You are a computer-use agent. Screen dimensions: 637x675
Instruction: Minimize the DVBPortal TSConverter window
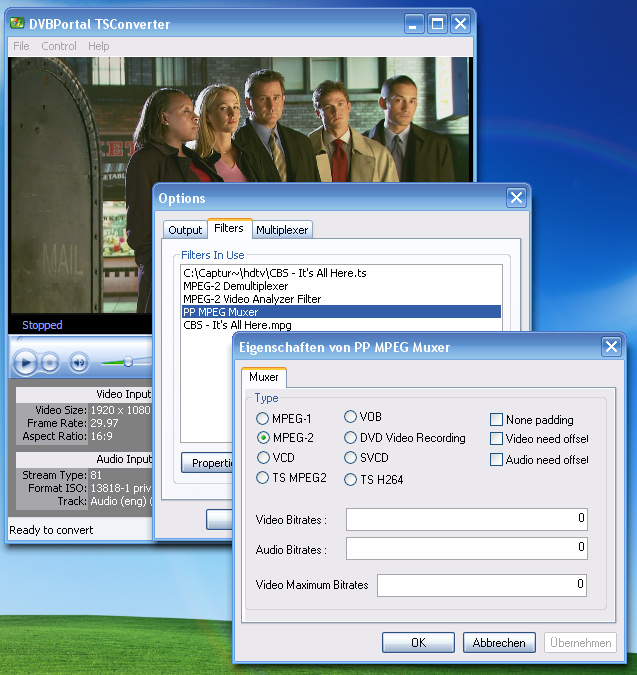click(414, 24)
